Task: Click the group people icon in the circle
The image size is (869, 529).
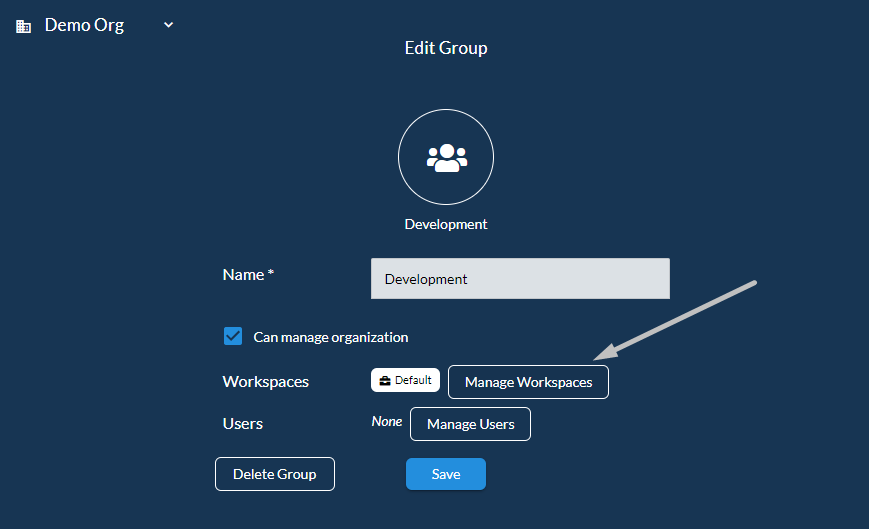Action: coord(447,158)
